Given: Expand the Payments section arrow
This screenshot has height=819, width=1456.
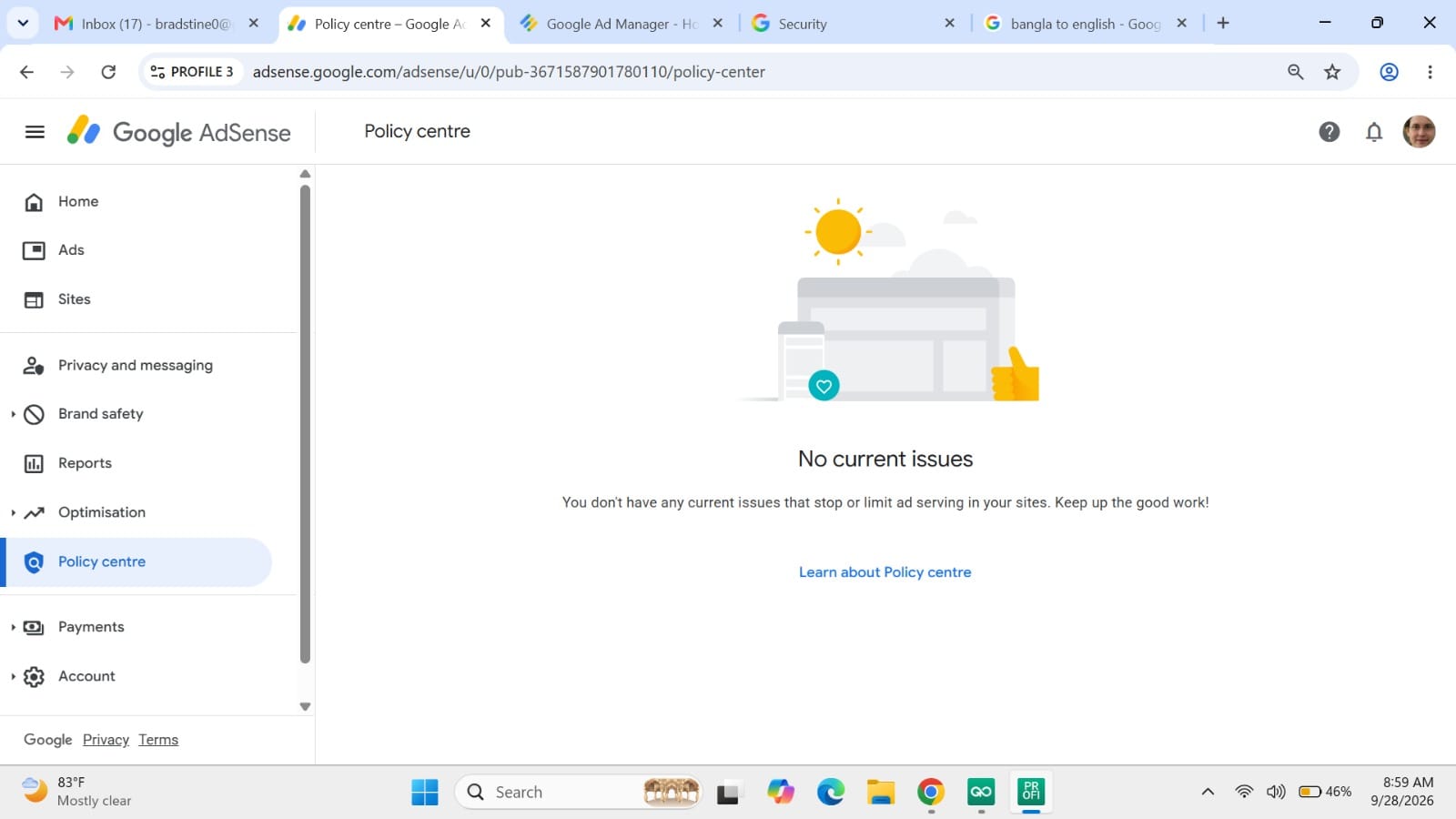Looking at the screenshot, I should [x=13, y=627].
